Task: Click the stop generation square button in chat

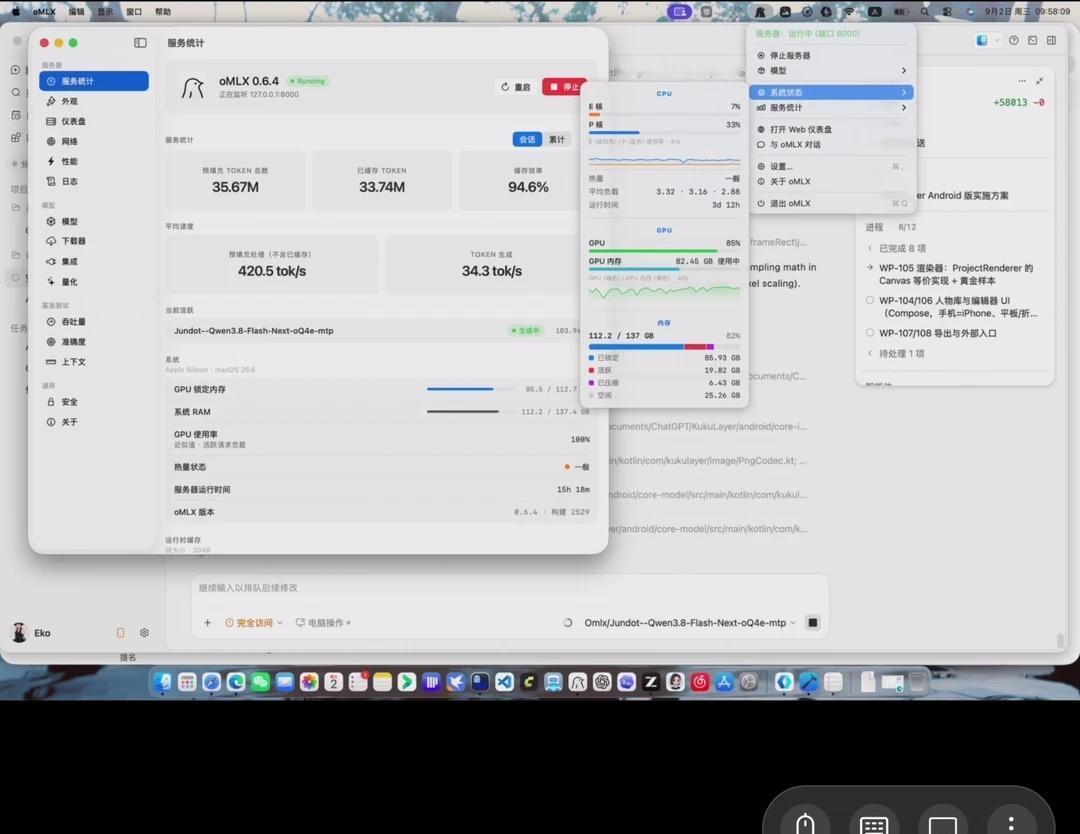Action: coord(813,623)
